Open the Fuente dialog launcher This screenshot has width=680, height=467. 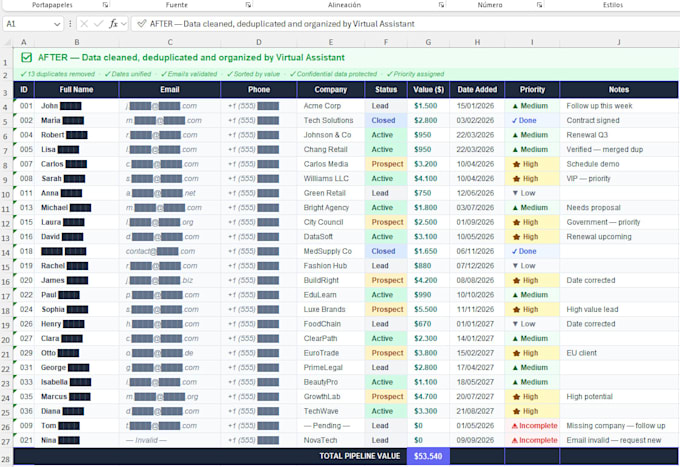(248, 5)
